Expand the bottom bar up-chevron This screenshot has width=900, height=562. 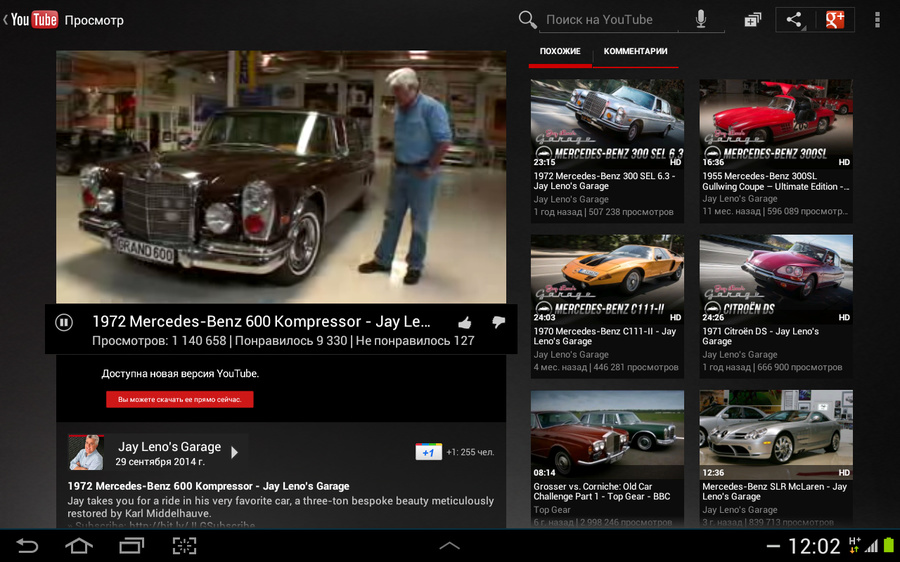(x=449, y=546)
